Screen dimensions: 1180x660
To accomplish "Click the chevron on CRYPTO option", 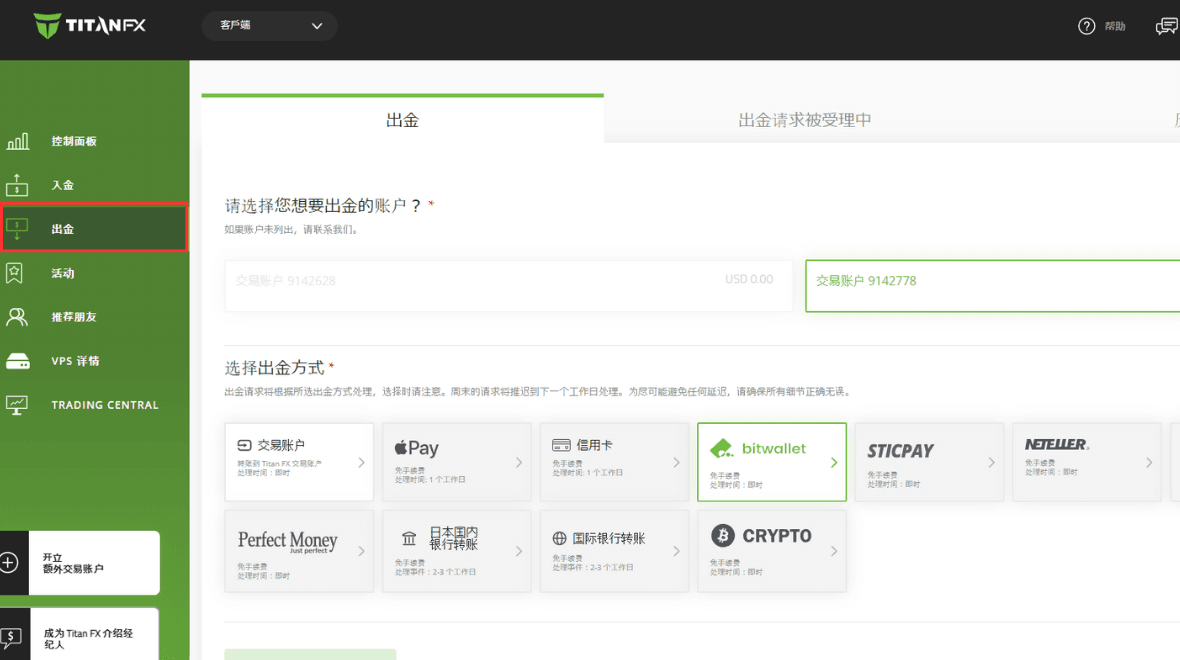I will [834, 551].
